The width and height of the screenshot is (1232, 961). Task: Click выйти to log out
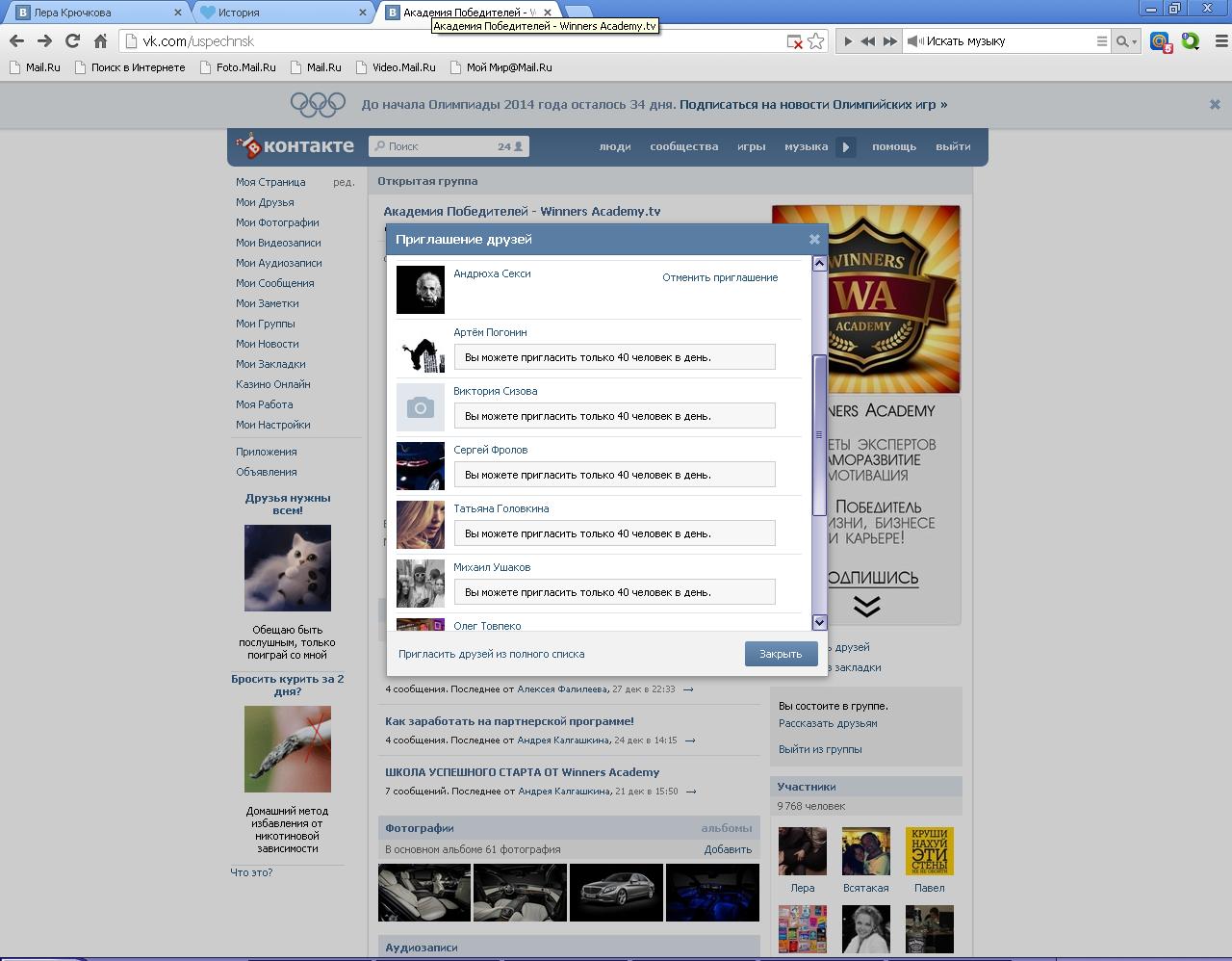coord(953,146)
